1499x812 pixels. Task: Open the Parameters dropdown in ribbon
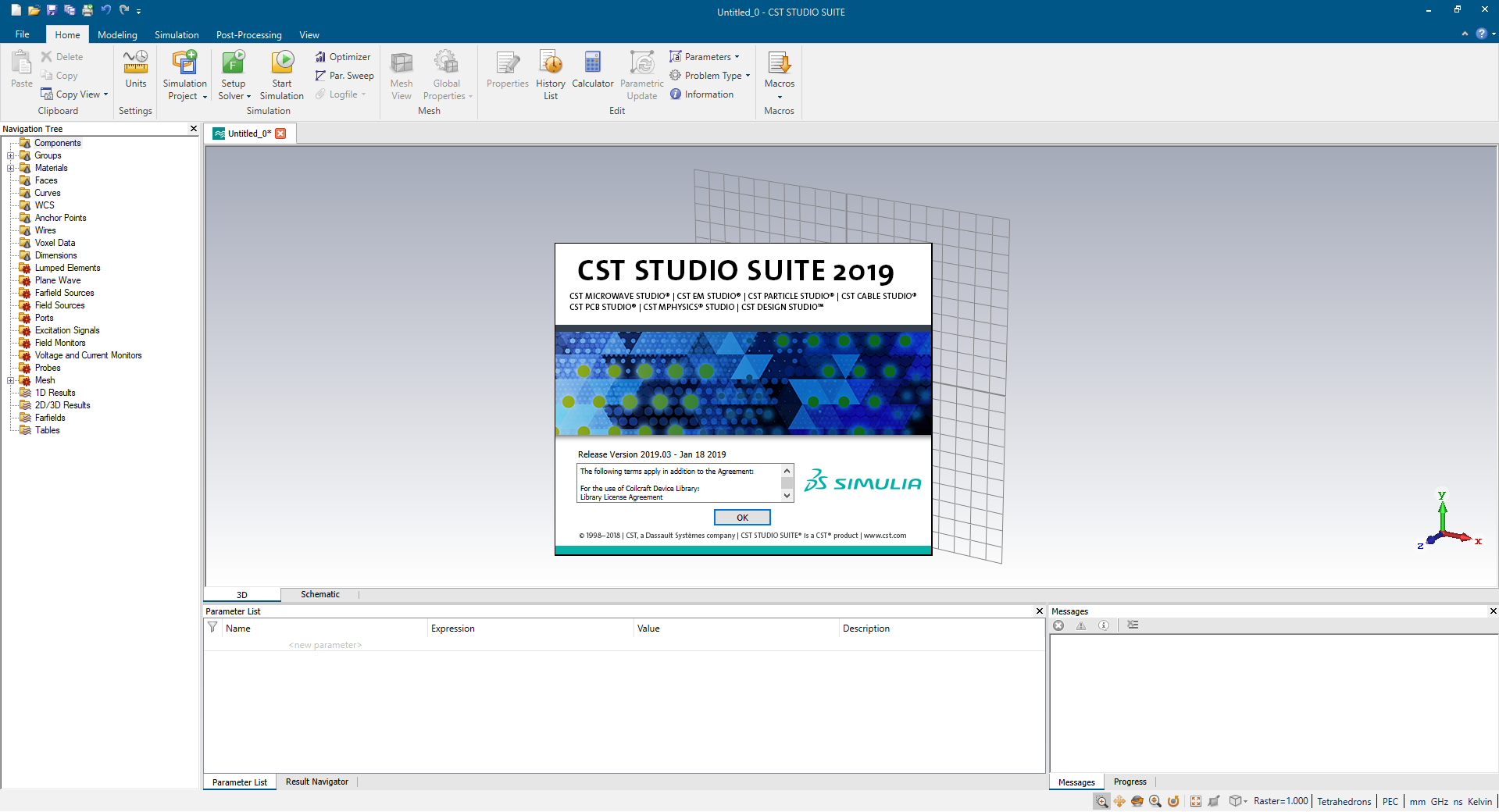705,57
